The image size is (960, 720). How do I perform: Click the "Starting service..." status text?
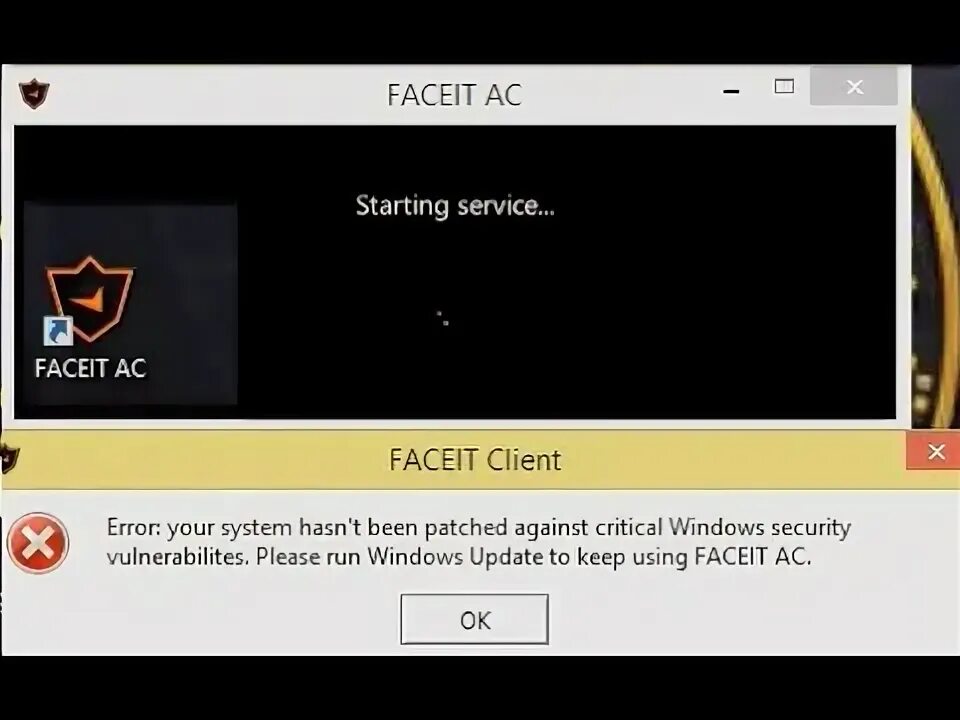[455, 206]
